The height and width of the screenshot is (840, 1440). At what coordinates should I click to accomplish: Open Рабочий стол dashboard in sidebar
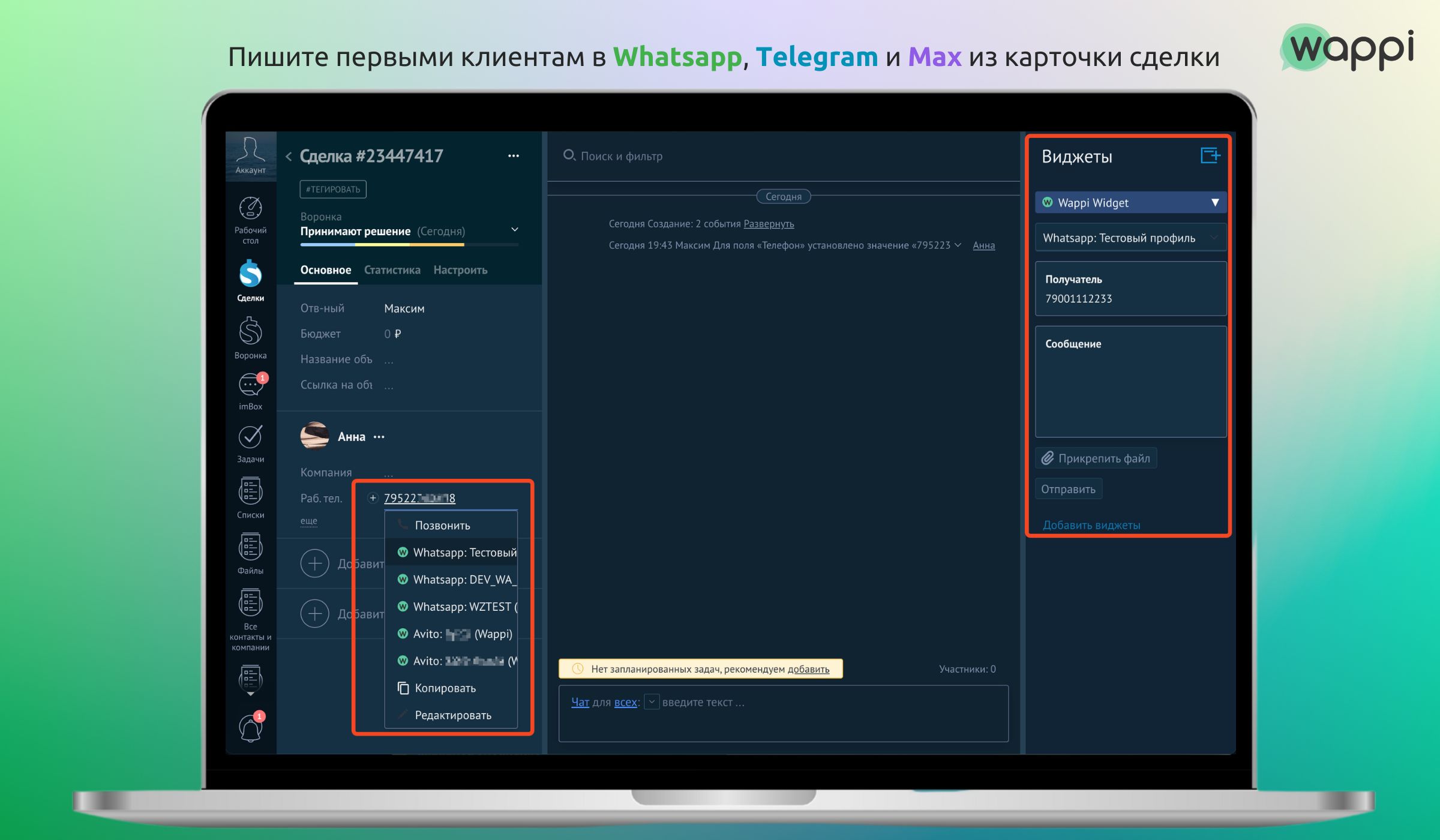(250, 220)
